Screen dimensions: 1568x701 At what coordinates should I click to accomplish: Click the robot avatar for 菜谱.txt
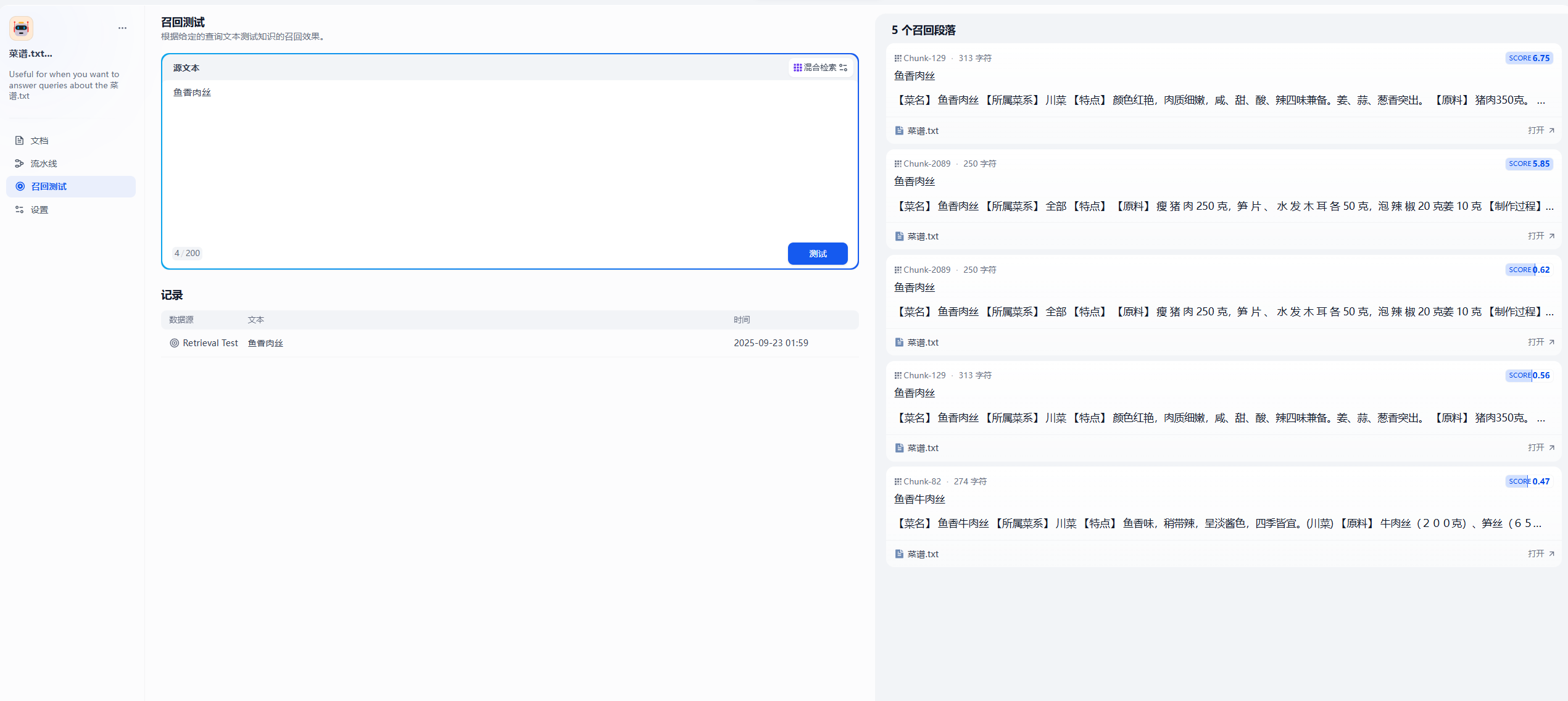click(x=20, y=28)
